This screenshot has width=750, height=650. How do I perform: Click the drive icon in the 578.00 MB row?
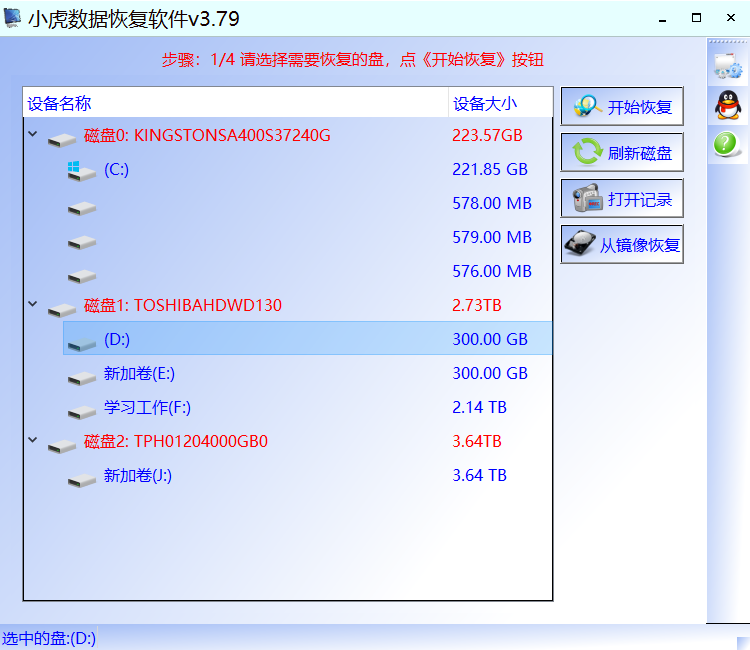82,208
